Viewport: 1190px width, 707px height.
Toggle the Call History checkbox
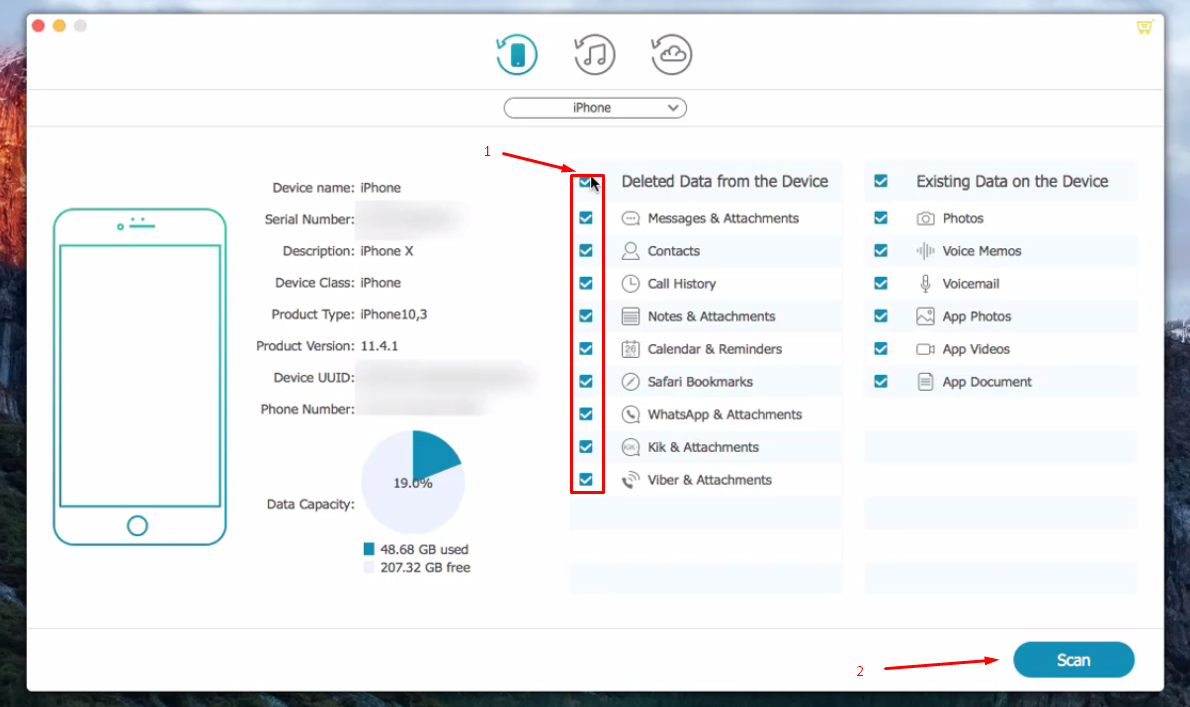[x=586, y=284]
